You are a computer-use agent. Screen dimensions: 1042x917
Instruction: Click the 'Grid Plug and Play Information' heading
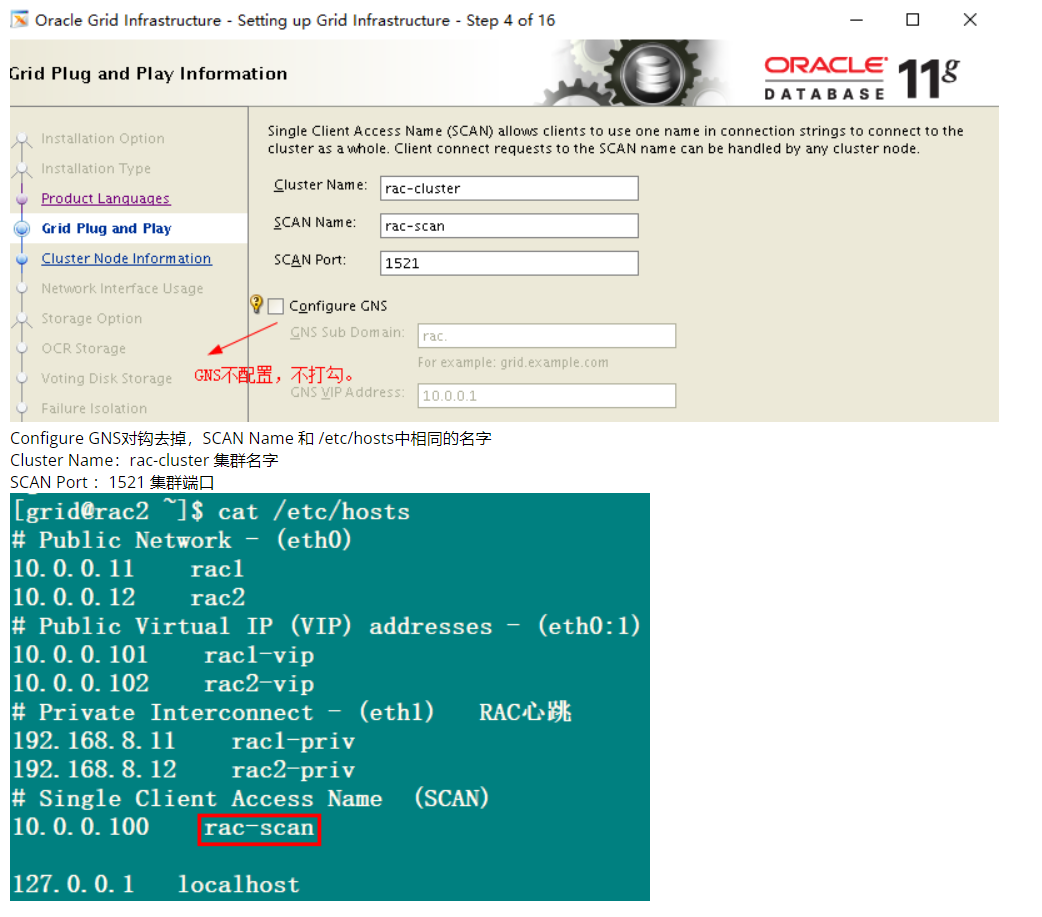pos(149,74)
